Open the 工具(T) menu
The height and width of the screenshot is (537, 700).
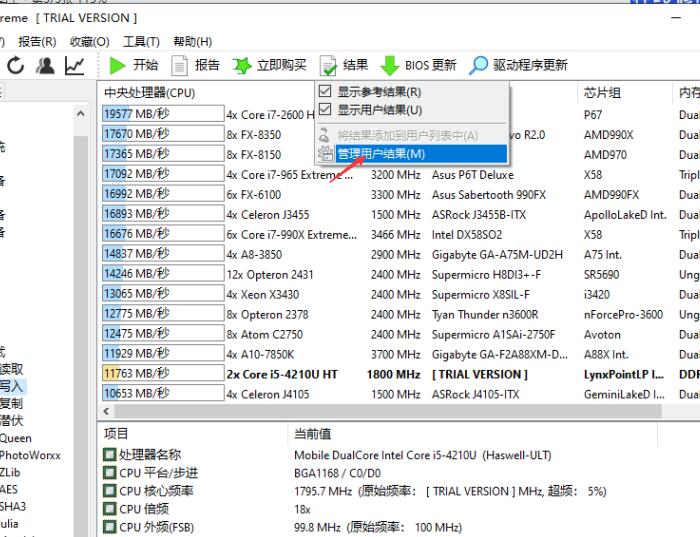point(141,42)
